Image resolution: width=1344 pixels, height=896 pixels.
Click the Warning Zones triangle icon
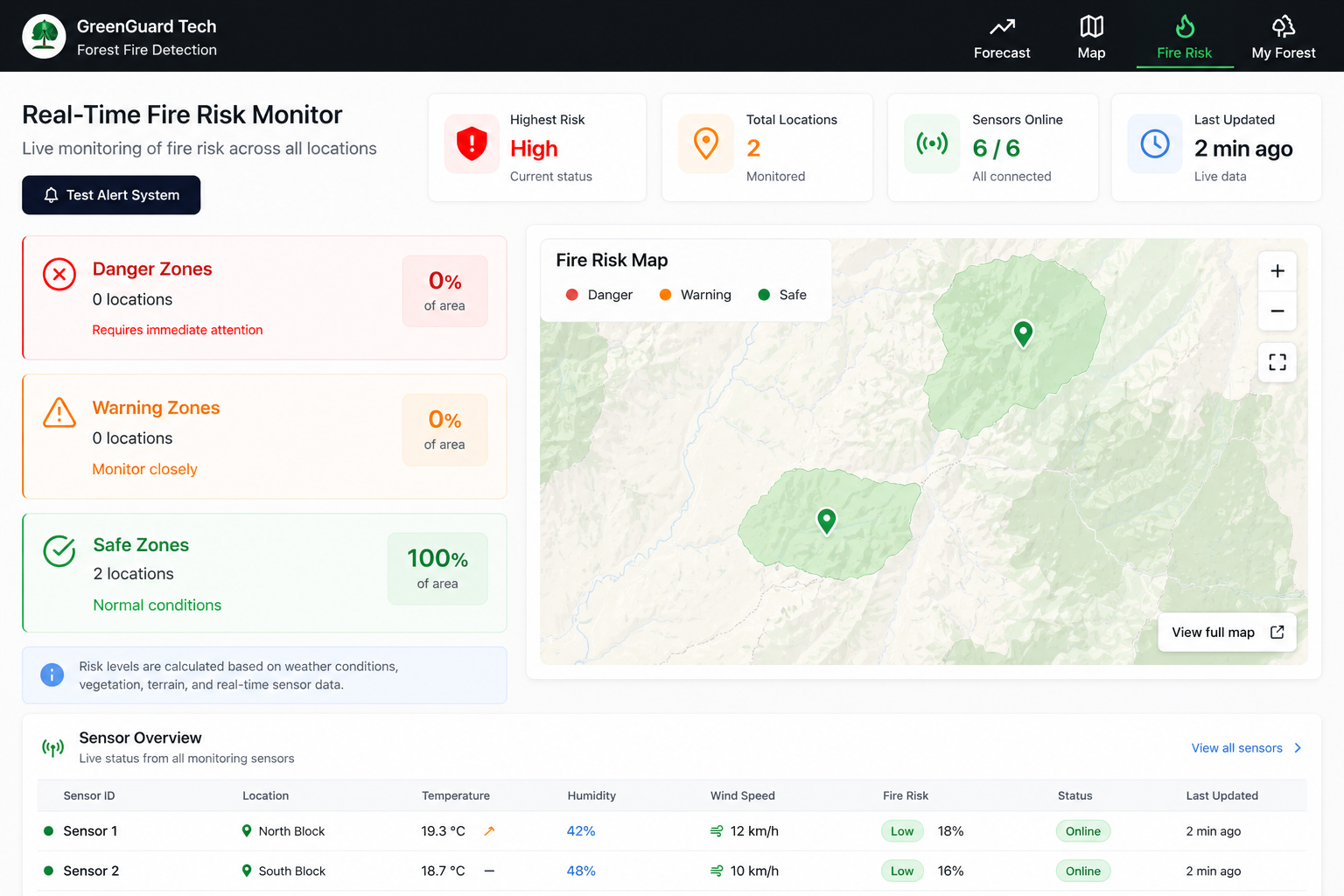tap(59, 412)
